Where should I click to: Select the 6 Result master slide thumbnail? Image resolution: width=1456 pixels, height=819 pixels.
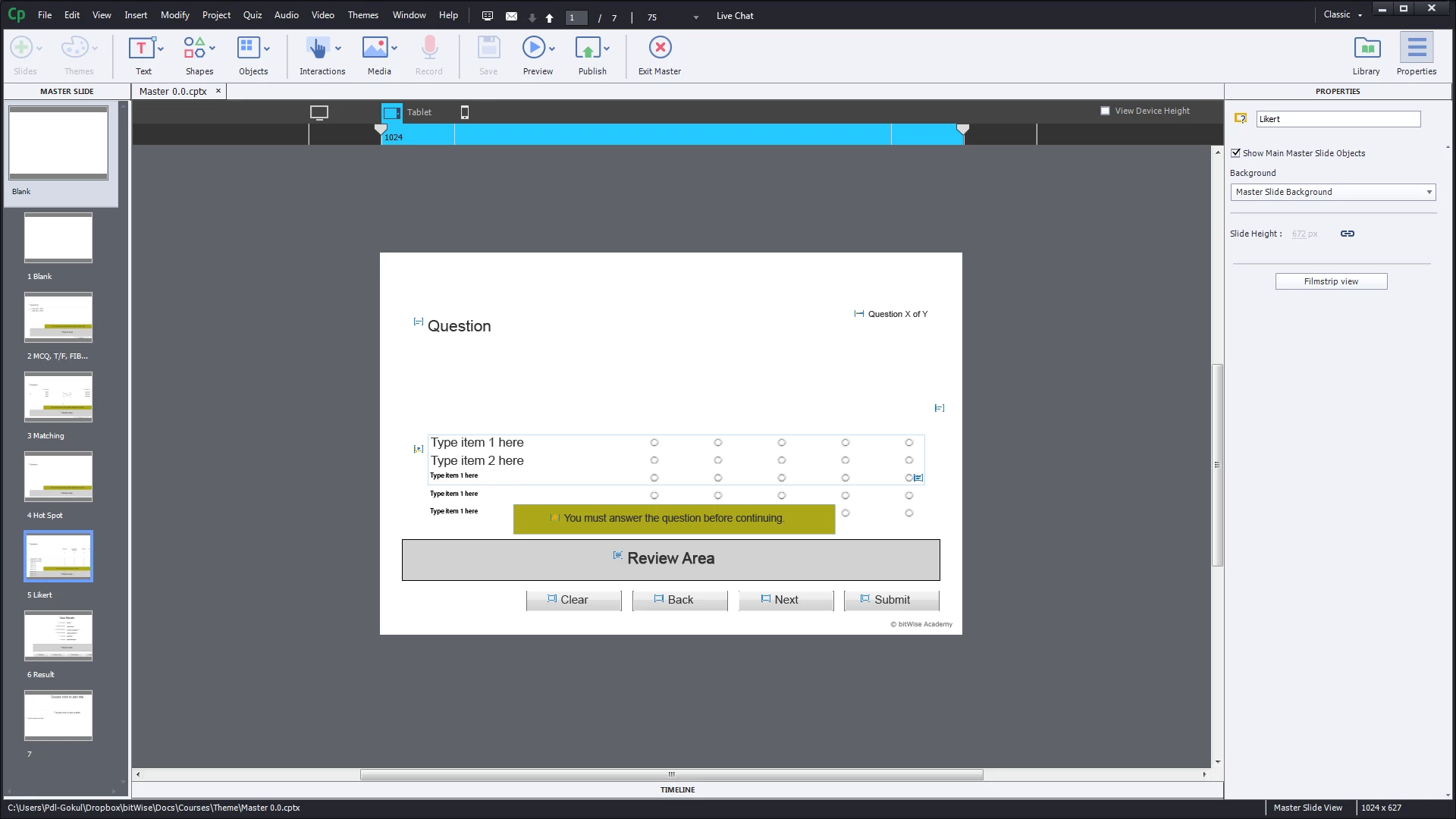(x=58, y=635)
